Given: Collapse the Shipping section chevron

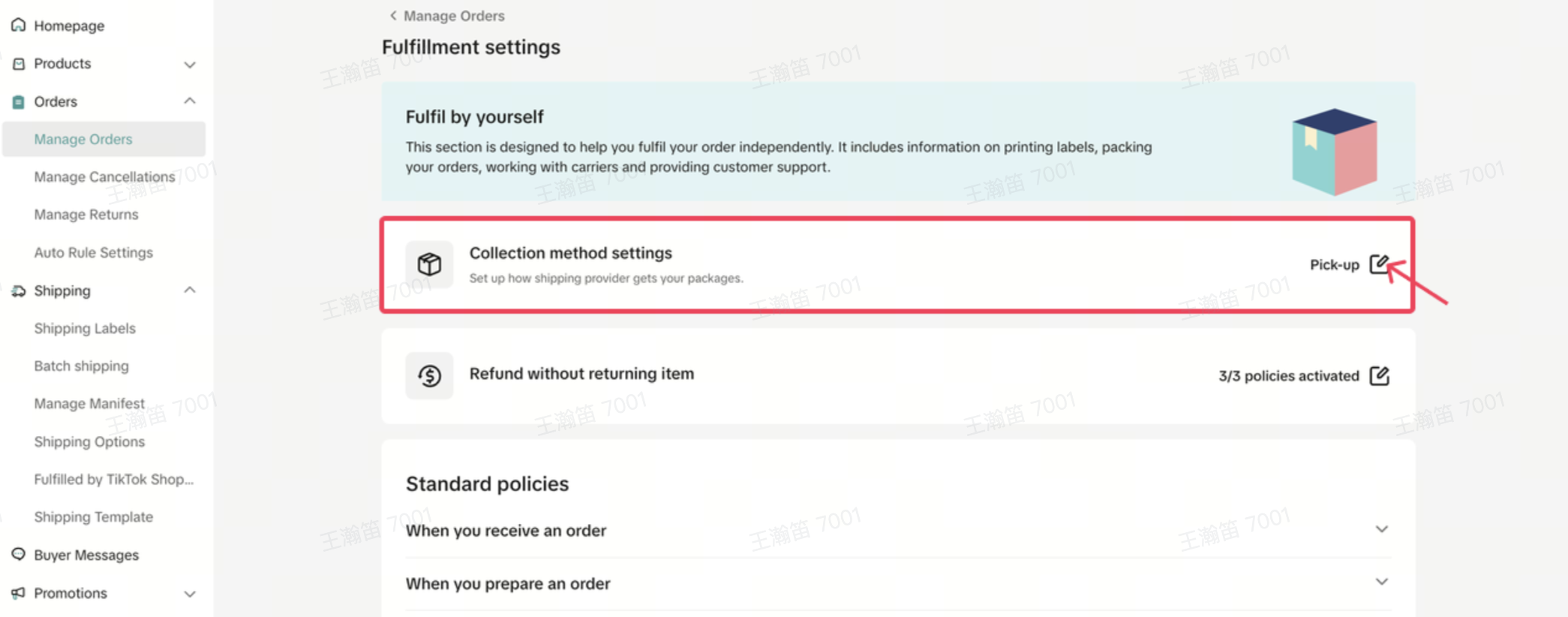Looking at the screenshot, I should (x=190, y=290).
